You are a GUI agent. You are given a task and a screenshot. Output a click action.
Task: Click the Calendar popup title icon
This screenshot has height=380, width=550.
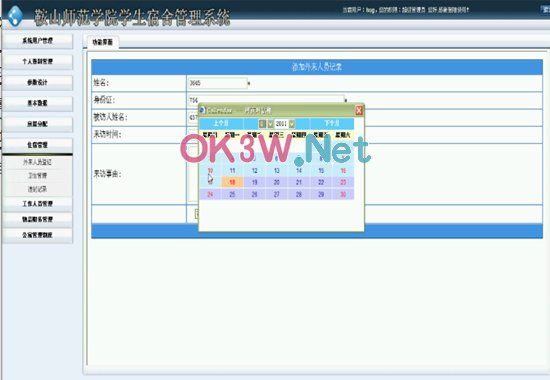point(202,110)
